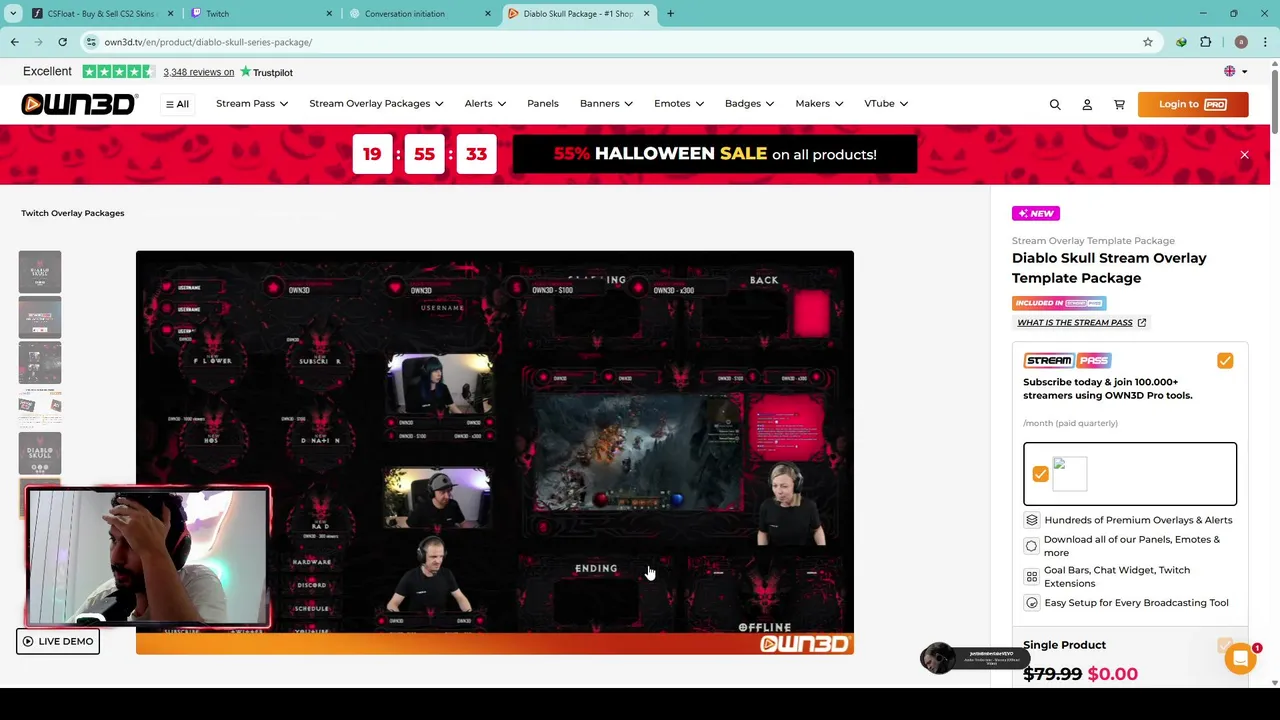Expand the Alerts menu
This screenshot has height=720, width=1280.
pyautogui.click(x=485, y=104)
